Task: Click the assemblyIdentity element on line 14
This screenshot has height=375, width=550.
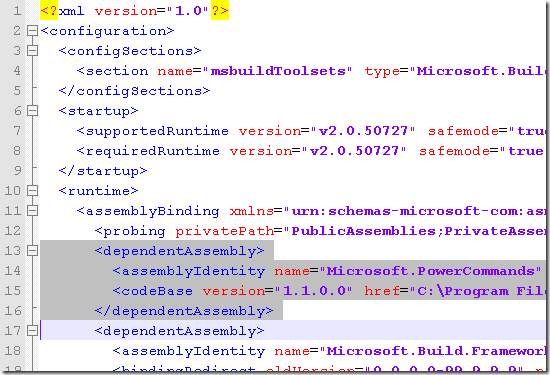Action: pyautogui.click(x=193, y=271)
